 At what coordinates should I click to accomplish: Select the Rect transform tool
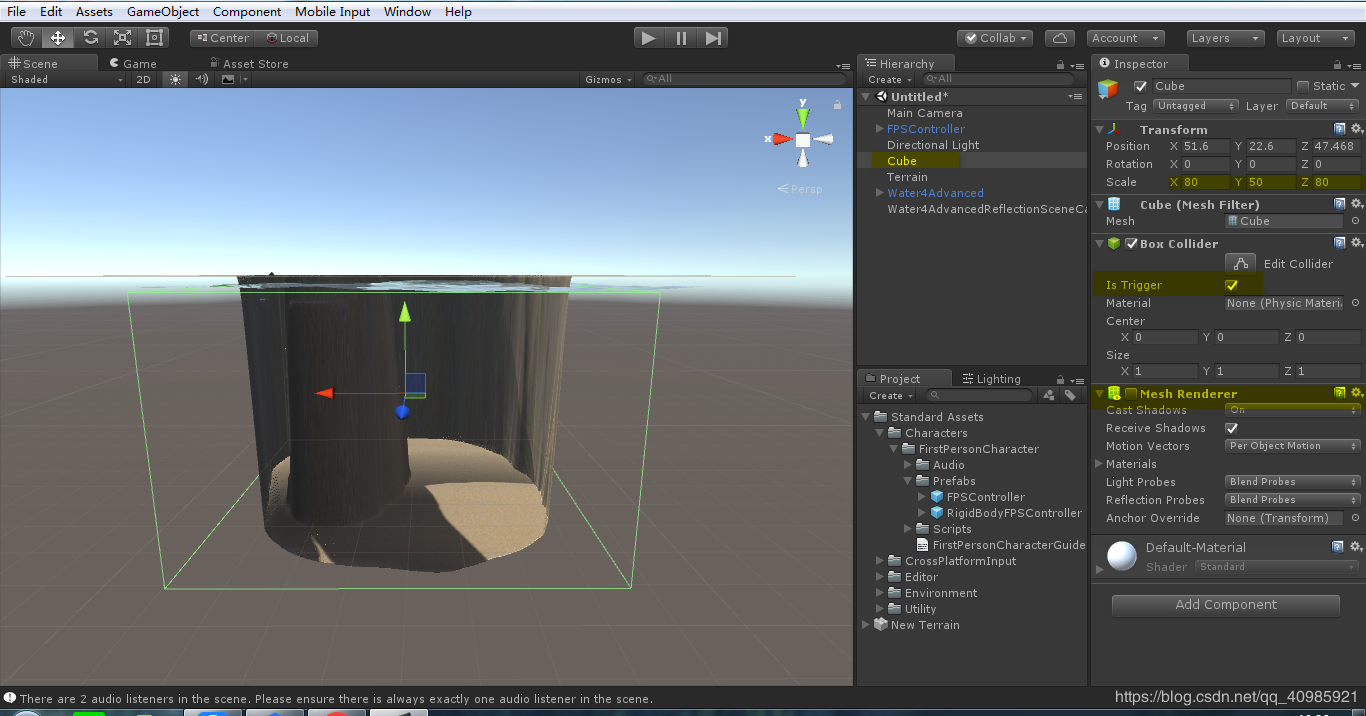[152, 37]
